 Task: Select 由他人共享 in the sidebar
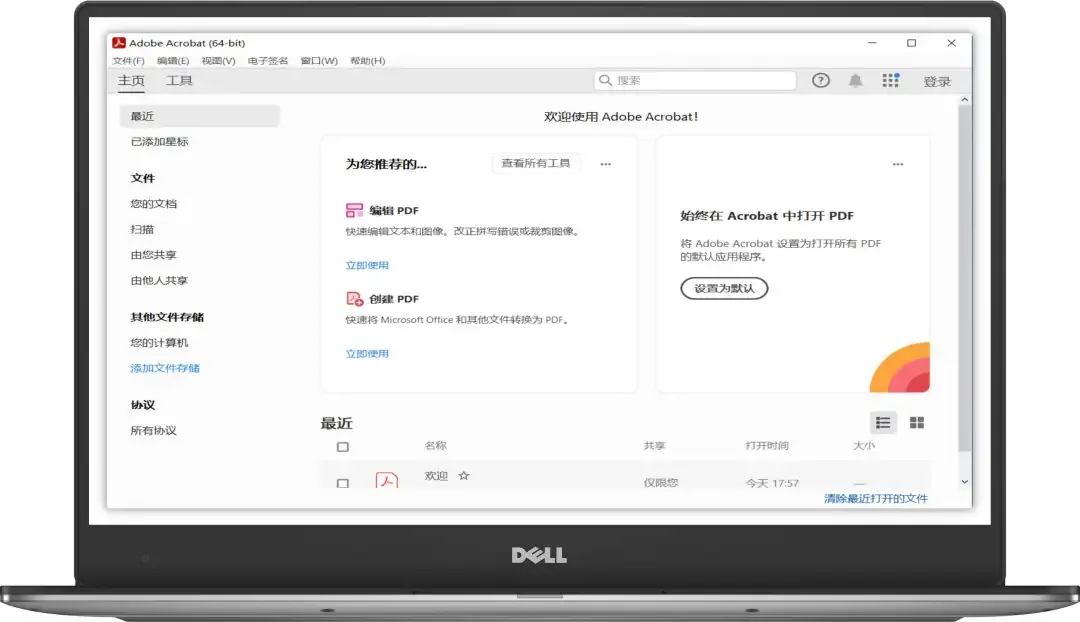[x=159, y=280]
